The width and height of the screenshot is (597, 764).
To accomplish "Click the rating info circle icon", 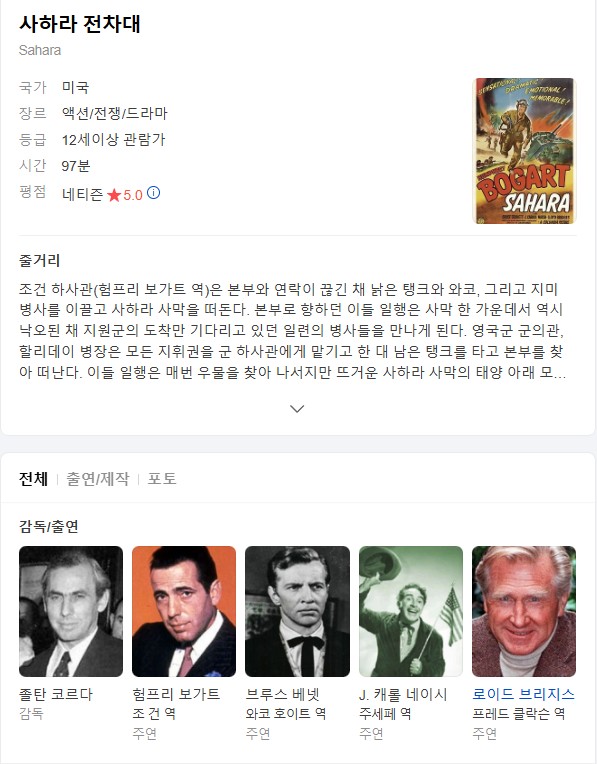I will (154, 193).
